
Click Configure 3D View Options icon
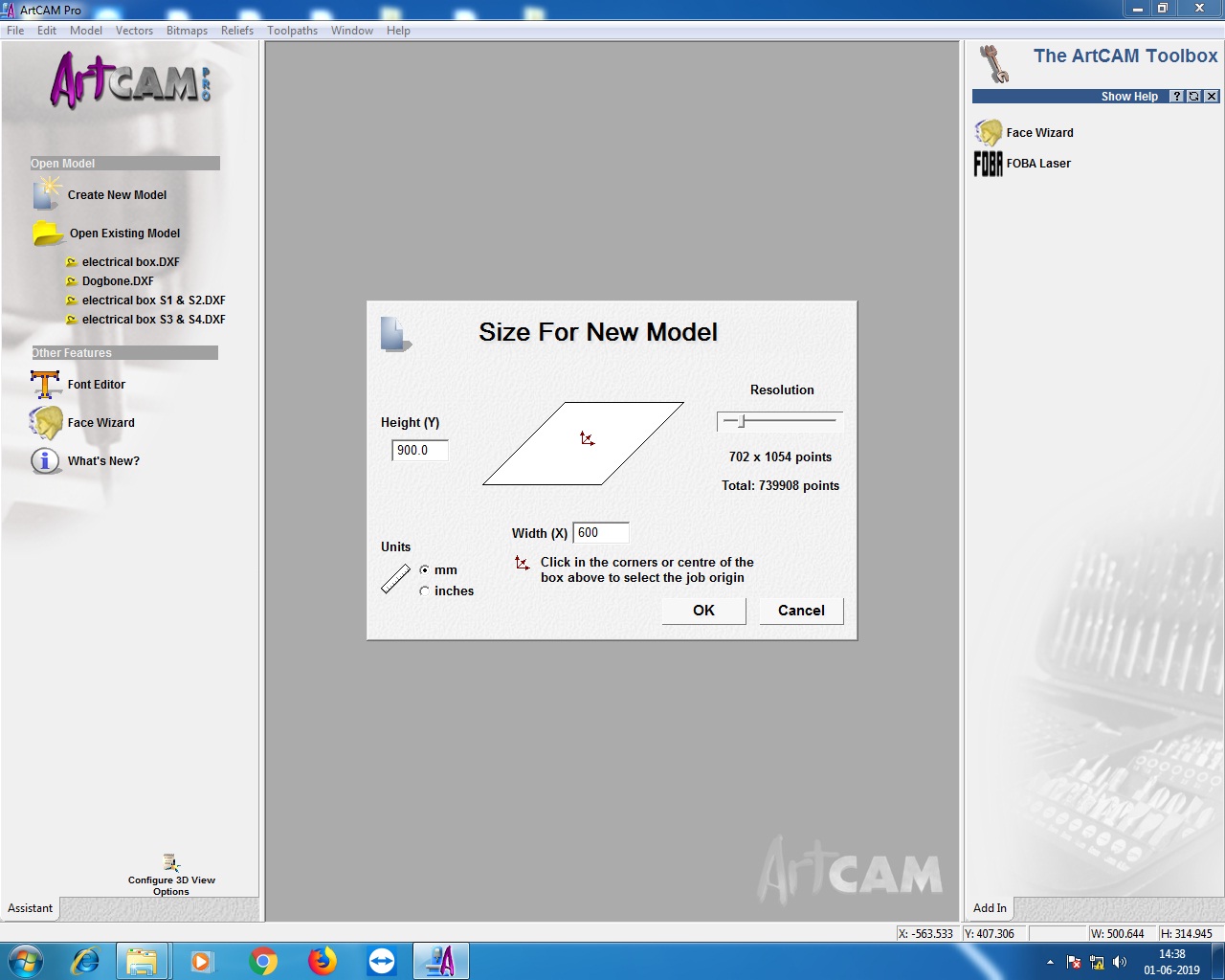pyautogui.click(x=171, y=863)
